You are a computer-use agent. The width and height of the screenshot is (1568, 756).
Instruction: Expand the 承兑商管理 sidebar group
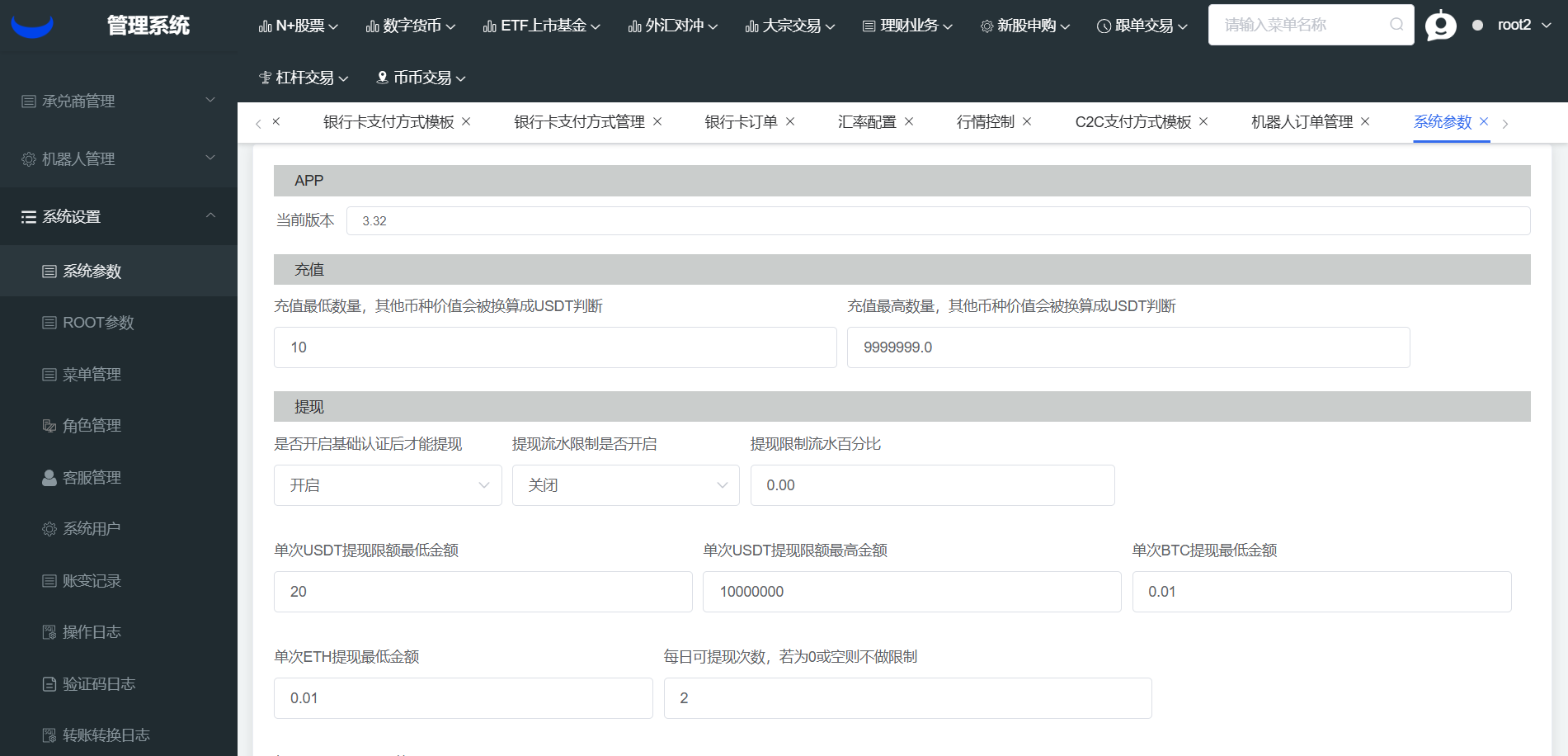(x=118, y=101)
